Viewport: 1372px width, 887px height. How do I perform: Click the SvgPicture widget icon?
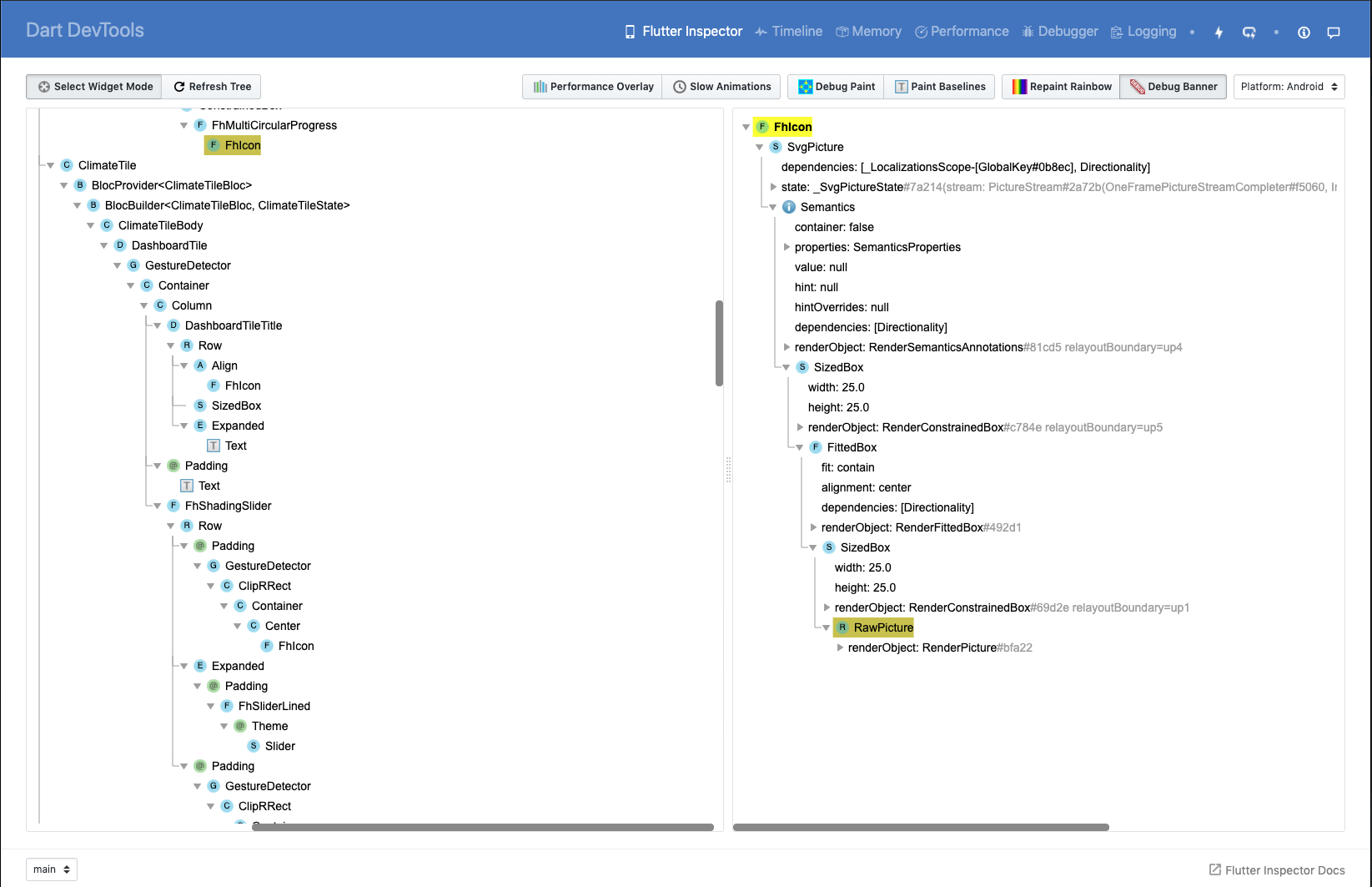tap(776, 147)
